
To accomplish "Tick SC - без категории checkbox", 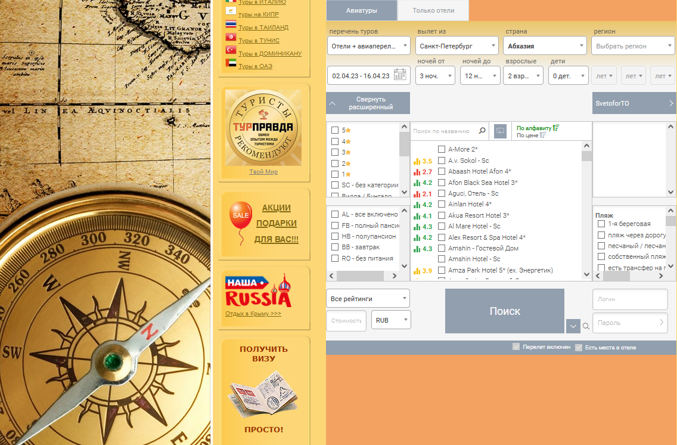I will [335, 185].
